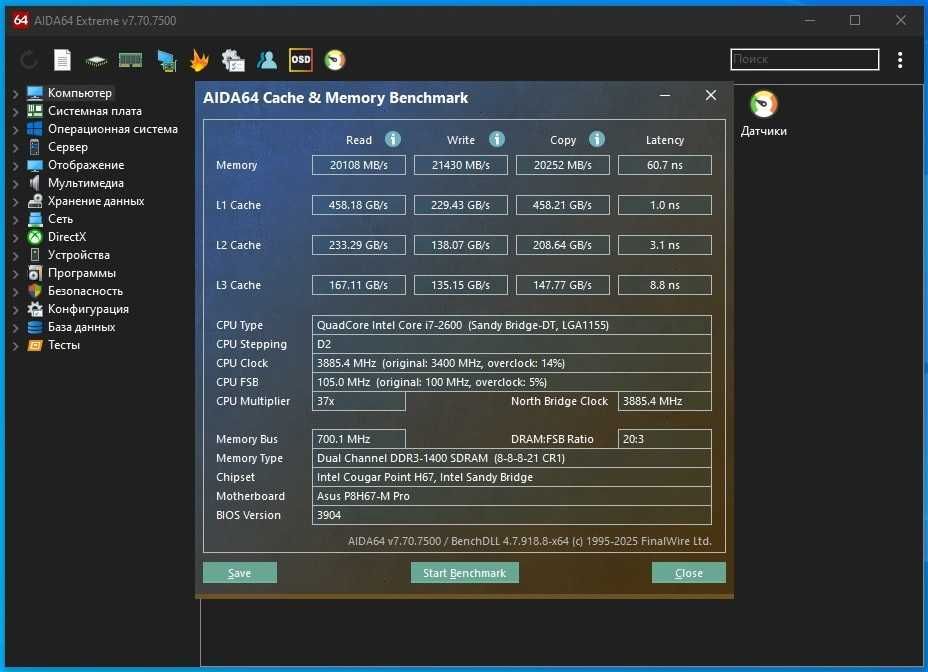Click the CPU Clock value 3885.4 MHz
Image resolution: width=928 pixels, height=672 pixels.
click(x=511, y=363)
